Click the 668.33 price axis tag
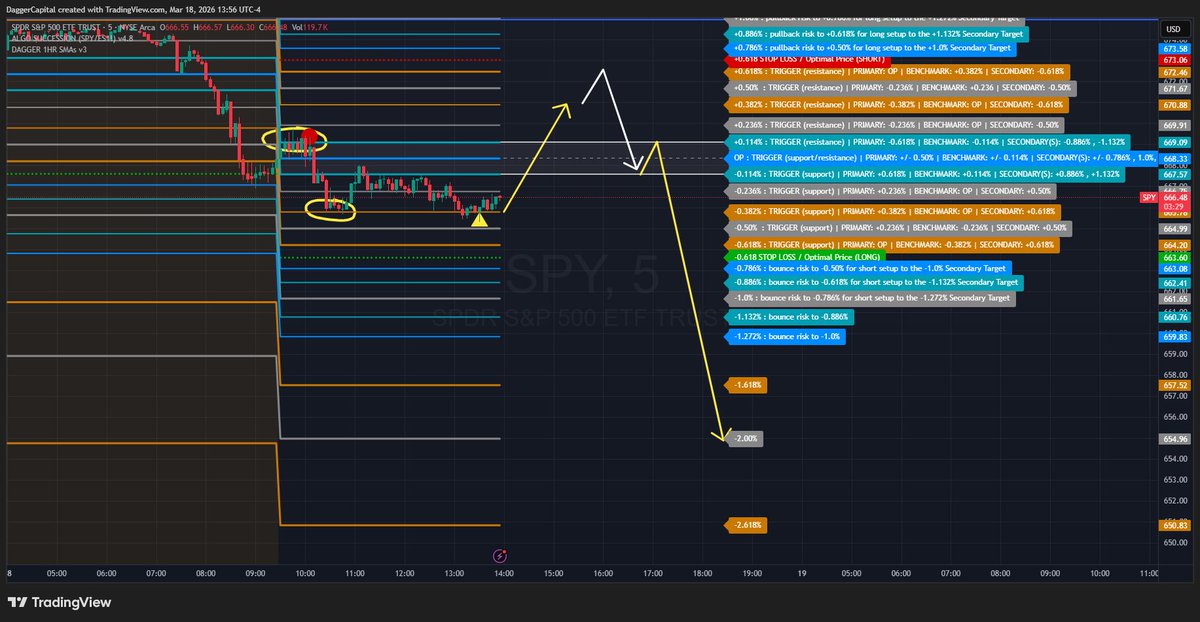The width and height of the screenshot is (1200, 622). point(1175,160)
